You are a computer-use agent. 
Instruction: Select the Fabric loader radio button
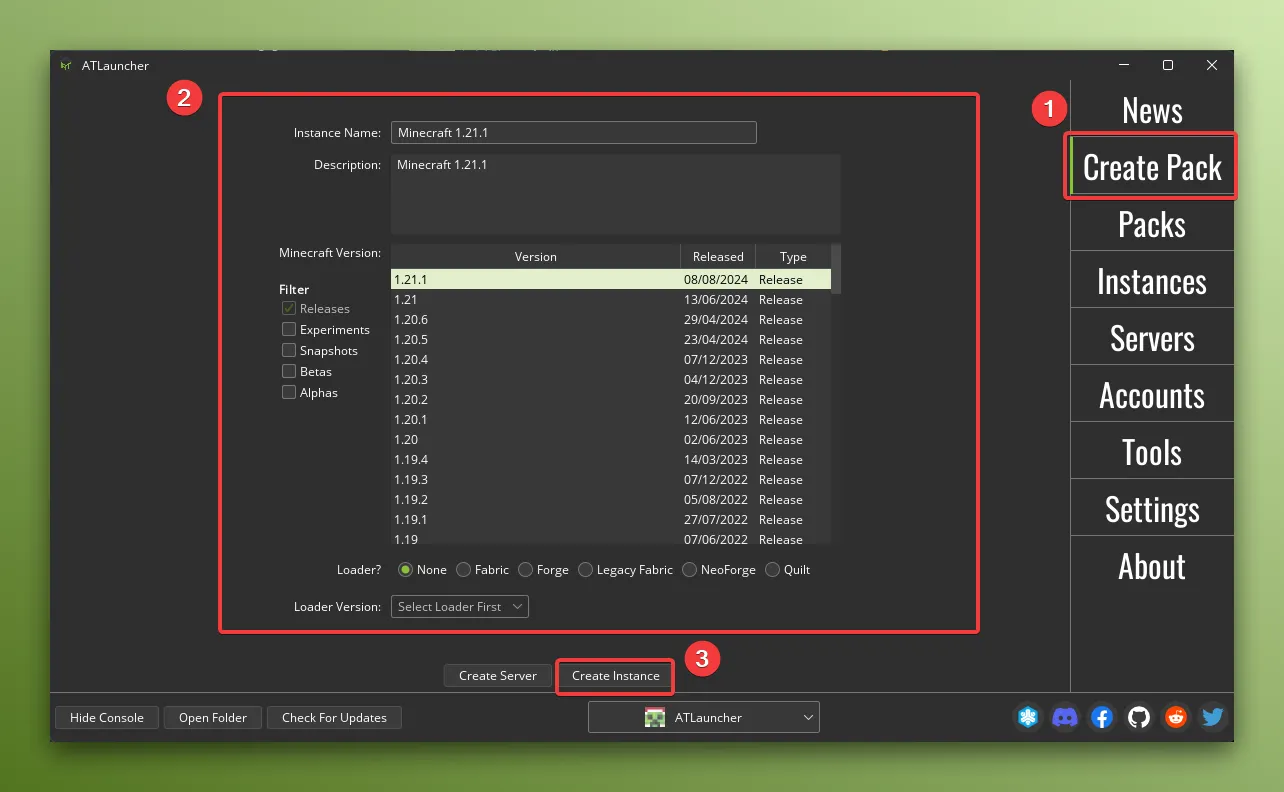464,570
